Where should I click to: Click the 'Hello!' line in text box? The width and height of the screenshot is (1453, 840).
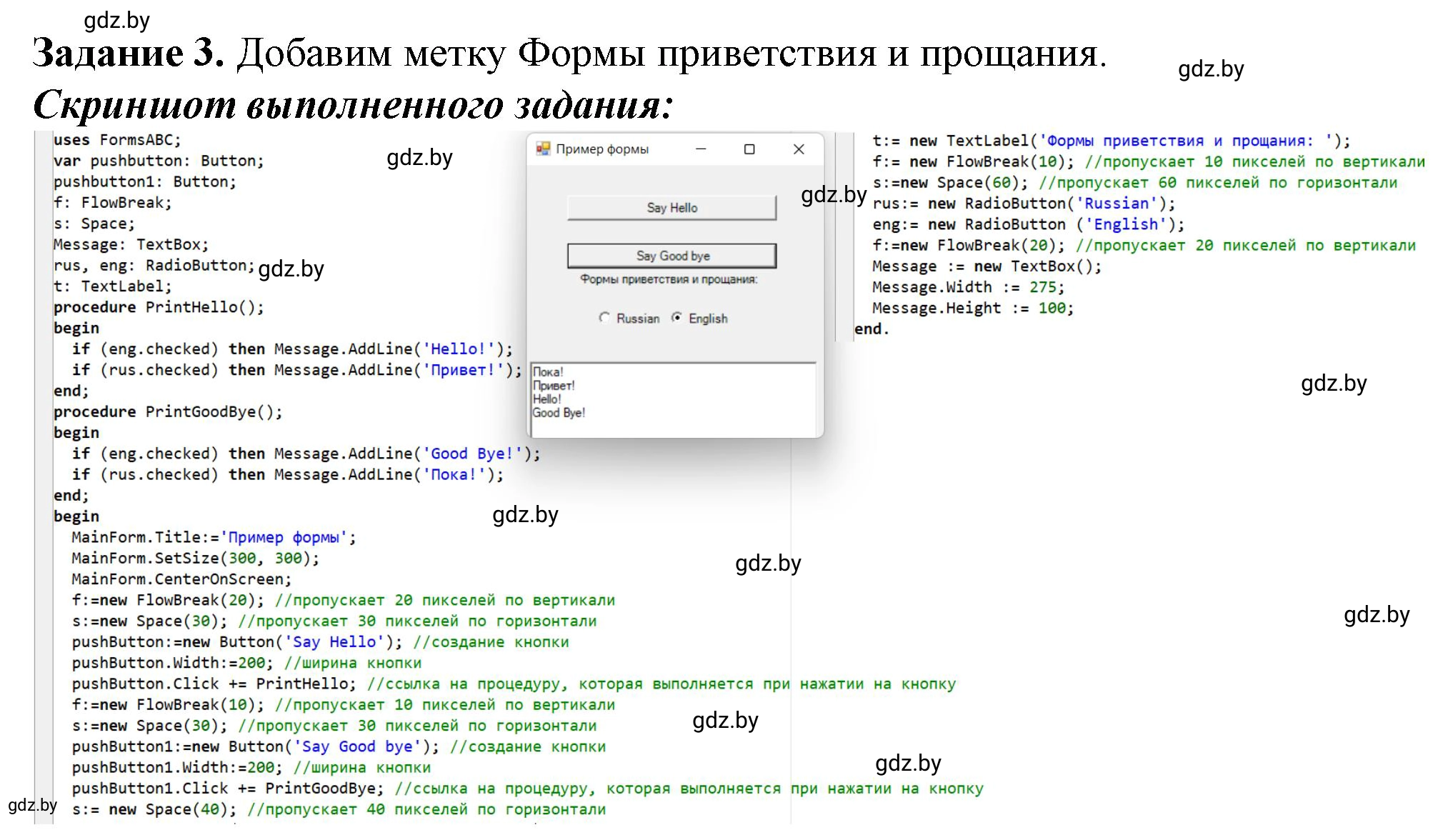pyautogui.click(x=547, y=399)
